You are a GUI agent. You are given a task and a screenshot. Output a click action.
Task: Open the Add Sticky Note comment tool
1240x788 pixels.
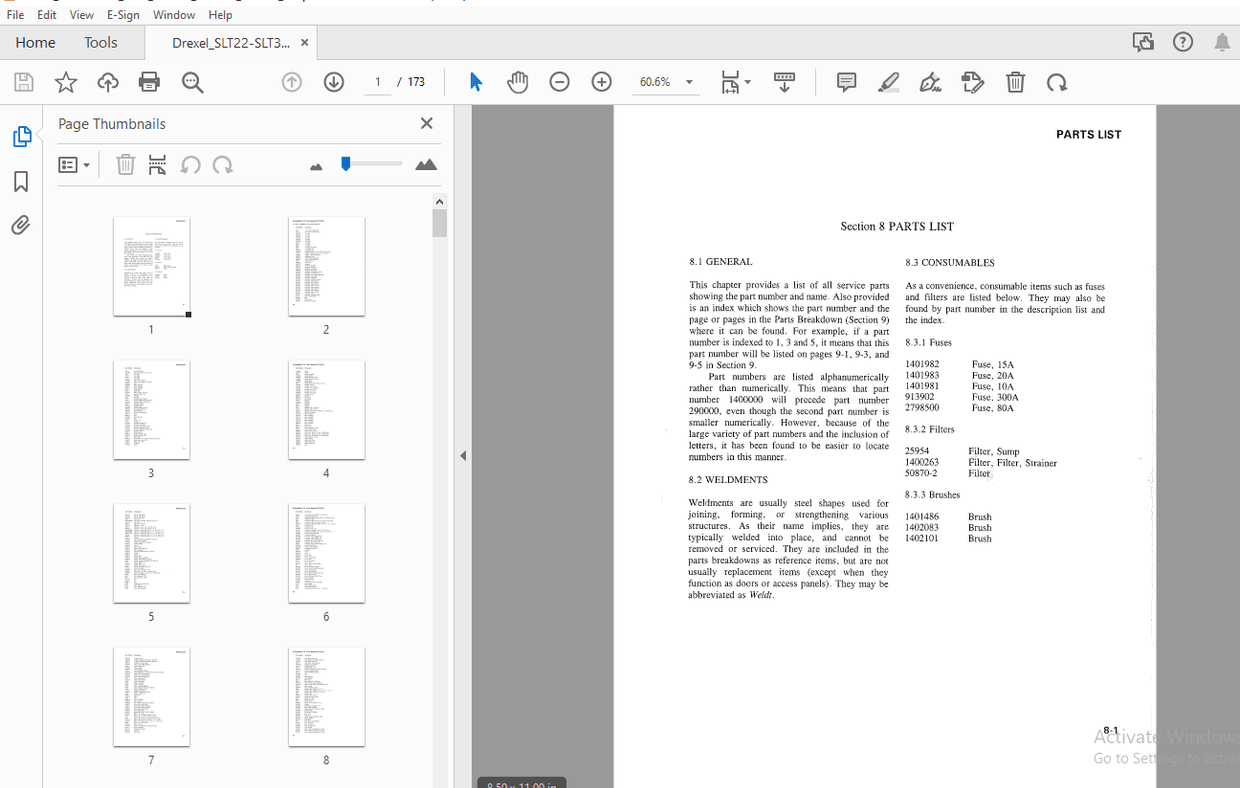pyautogui.click(x=846, y=82)
